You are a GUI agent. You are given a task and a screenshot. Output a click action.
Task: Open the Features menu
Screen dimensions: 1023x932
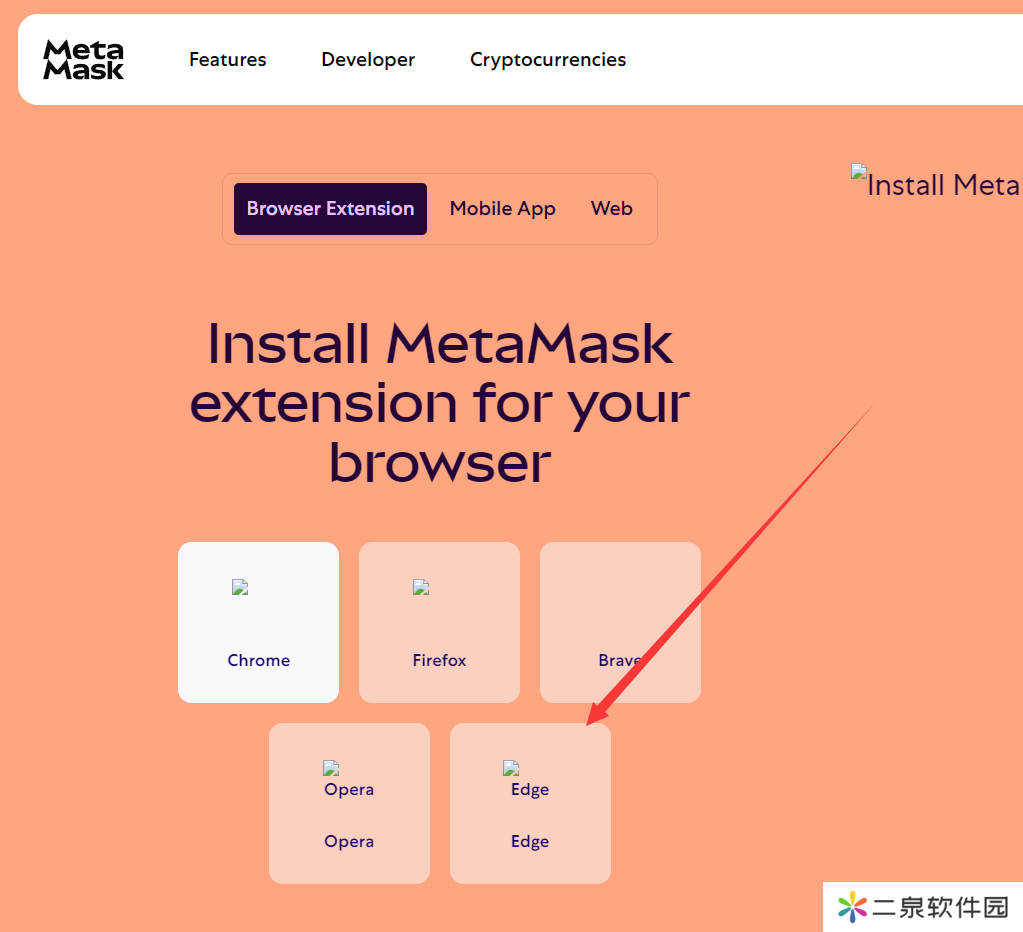click(x=228, y=59)
